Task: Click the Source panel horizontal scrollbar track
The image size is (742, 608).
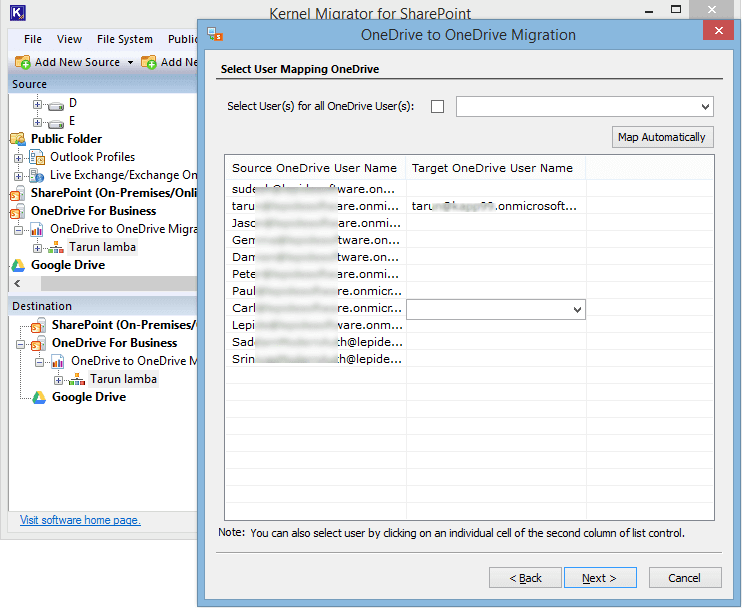Action: [x=118, y=283]
